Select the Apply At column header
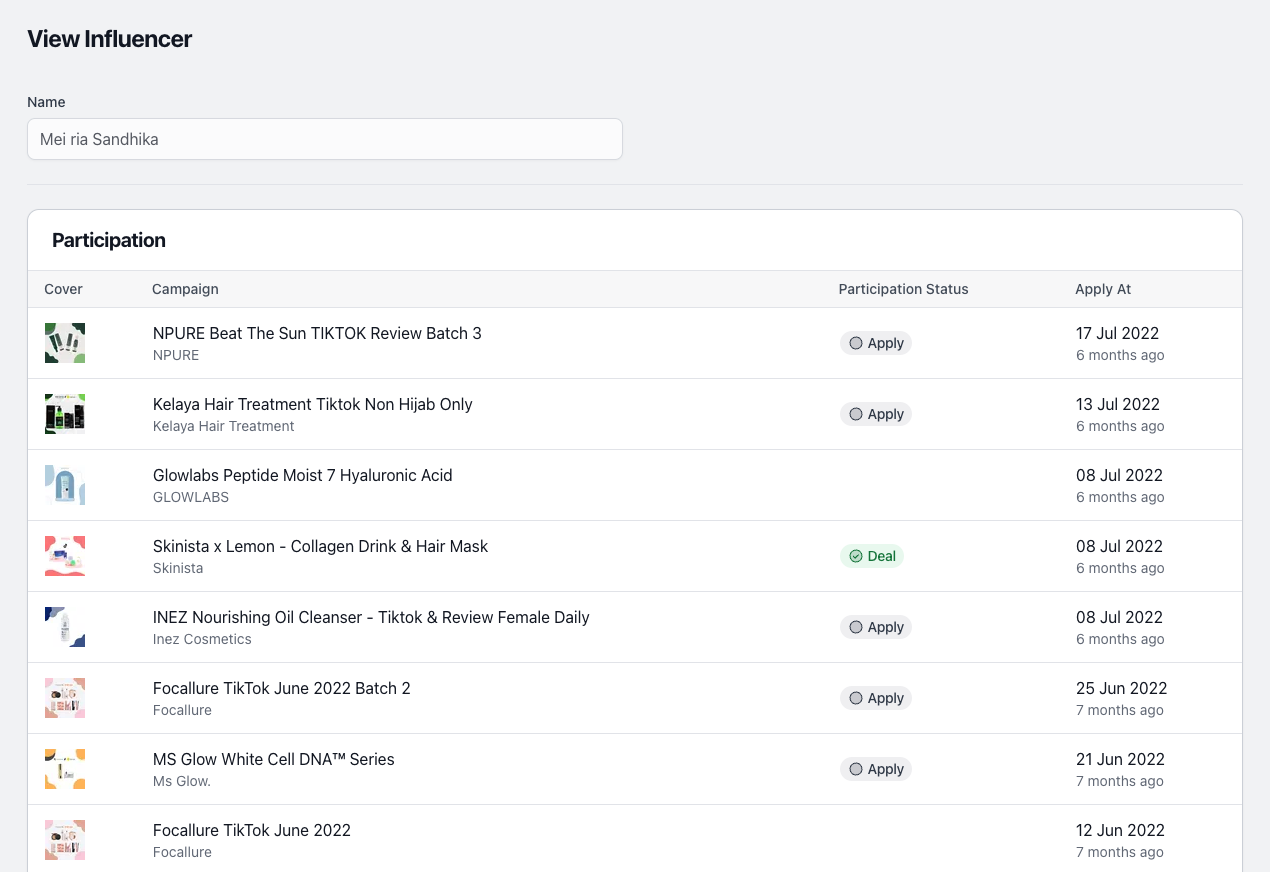Screen dimensions: 1270x872 [x=1103, y=289]
